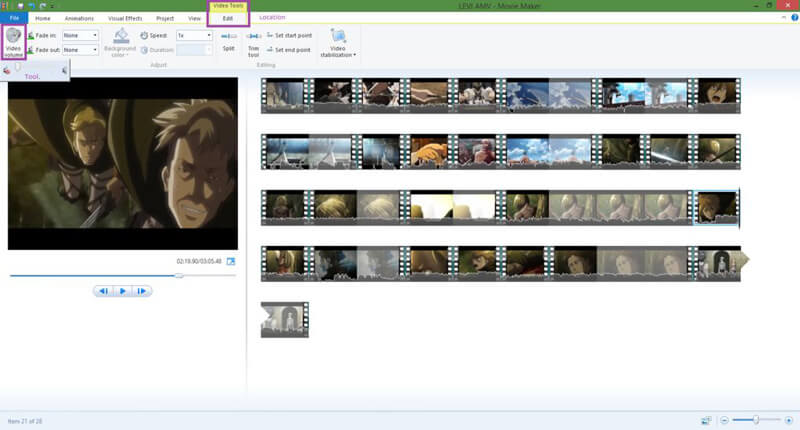Open the Visual Effects tab
Viewport: 800px width, 430px height.
point(125,18)
